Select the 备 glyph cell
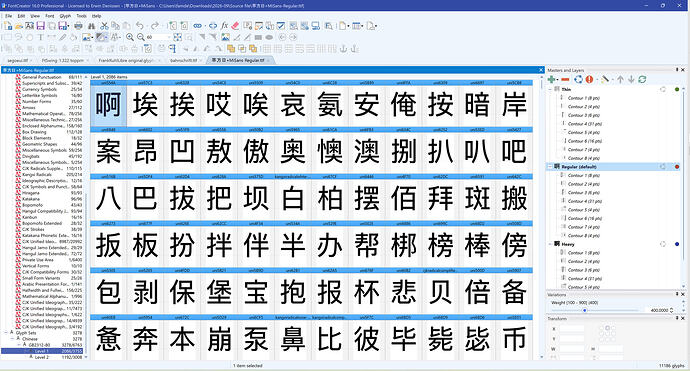 pos(514,291)
